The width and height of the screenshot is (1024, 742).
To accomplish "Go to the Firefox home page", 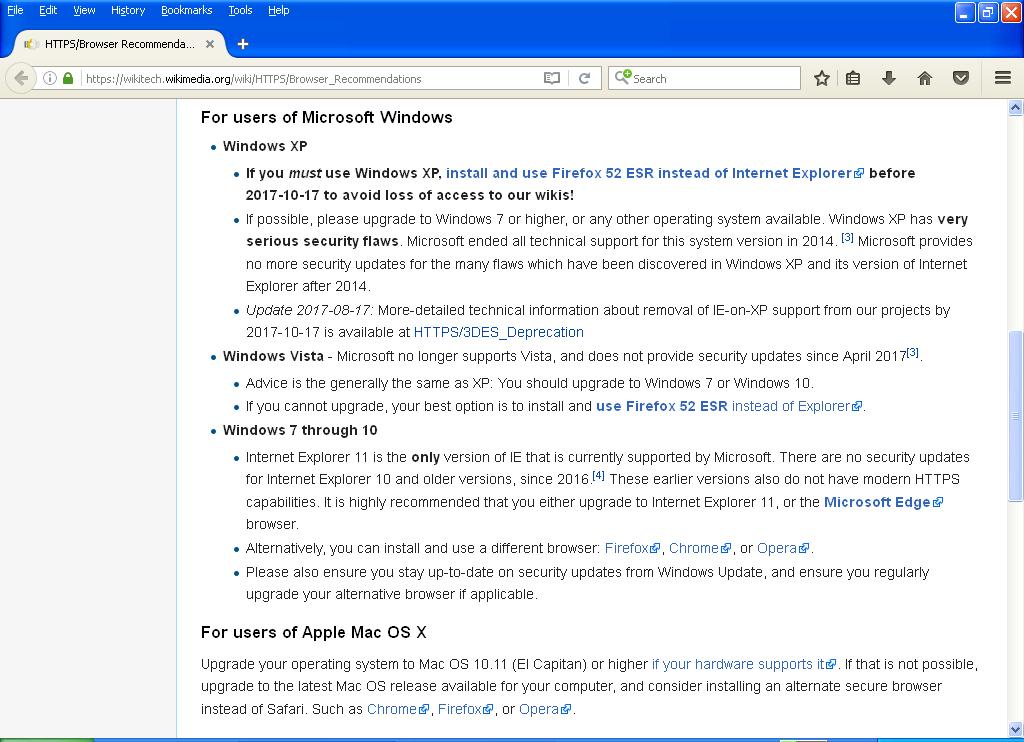I will tap(925, 78).
